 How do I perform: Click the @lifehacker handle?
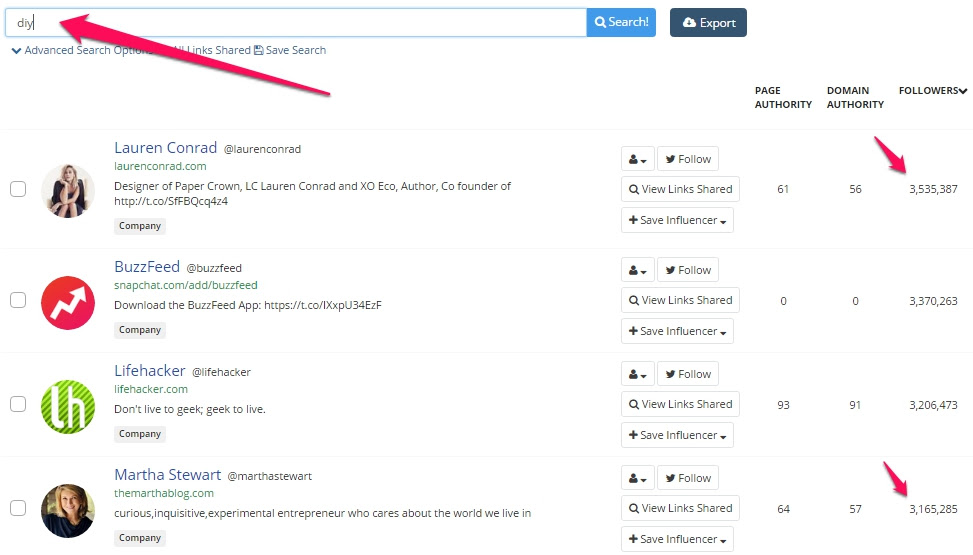pyautogui.click(x=222, y=372)
